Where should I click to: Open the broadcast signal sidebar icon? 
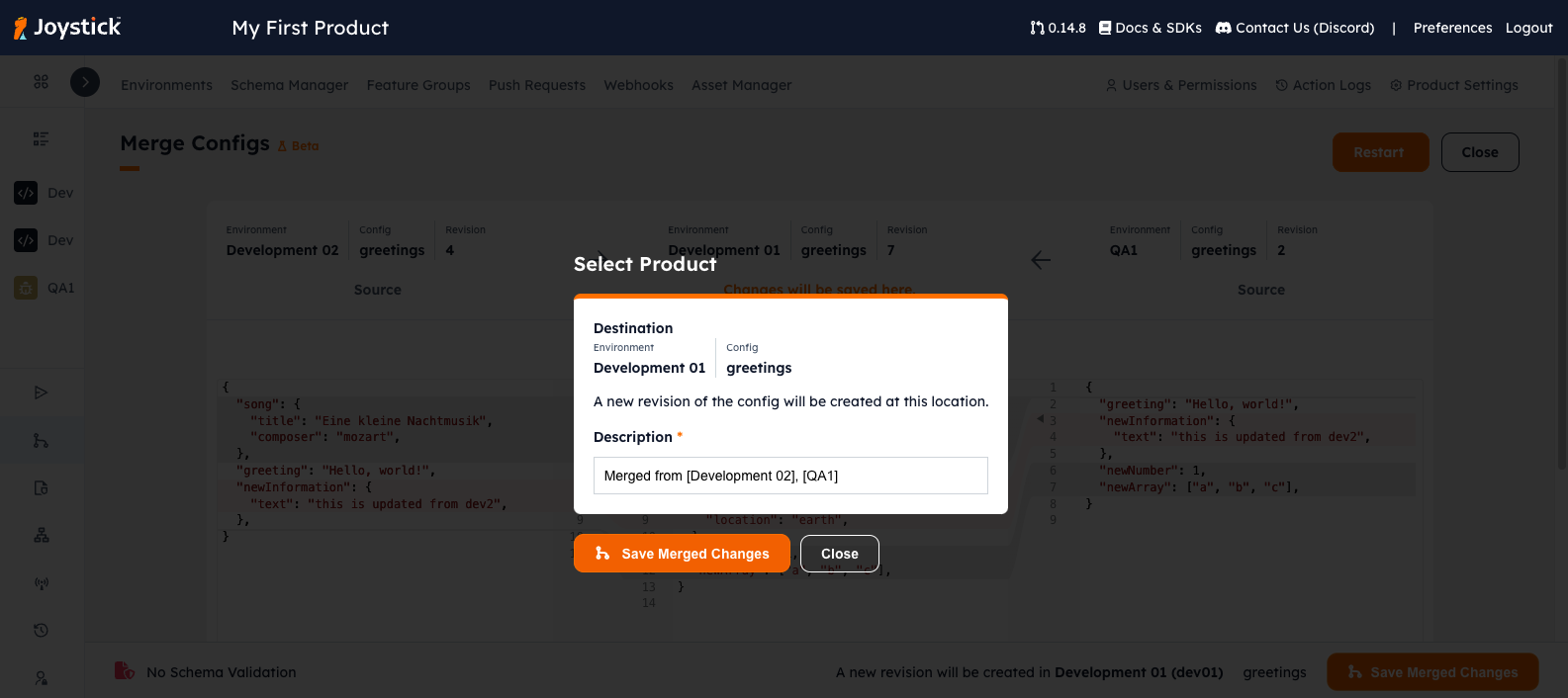click(41, 583)
